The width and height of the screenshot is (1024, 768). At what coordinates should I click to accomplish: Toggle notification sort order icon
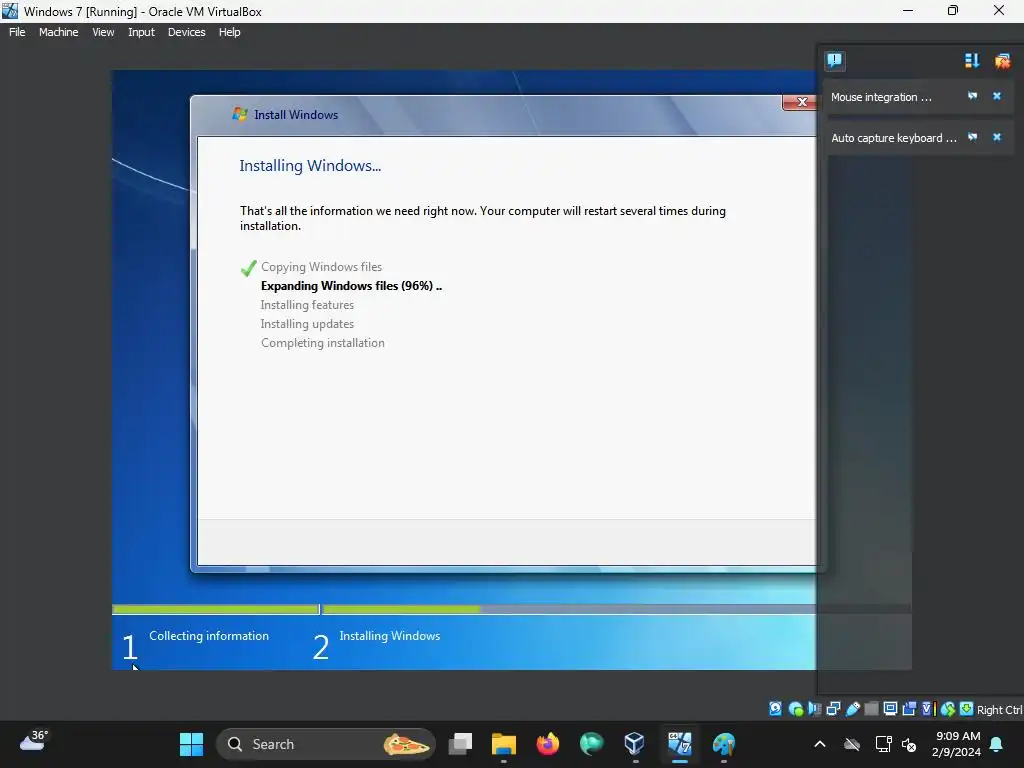point(972,61)
